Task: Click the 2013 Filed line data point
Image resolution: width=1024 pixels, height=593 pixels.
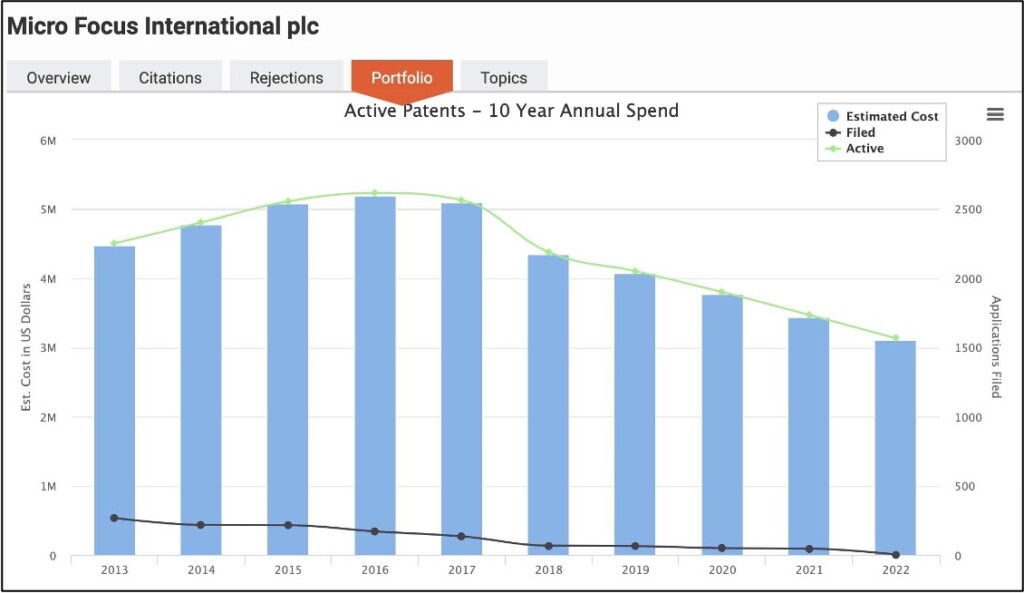Action: pos(114,518)
